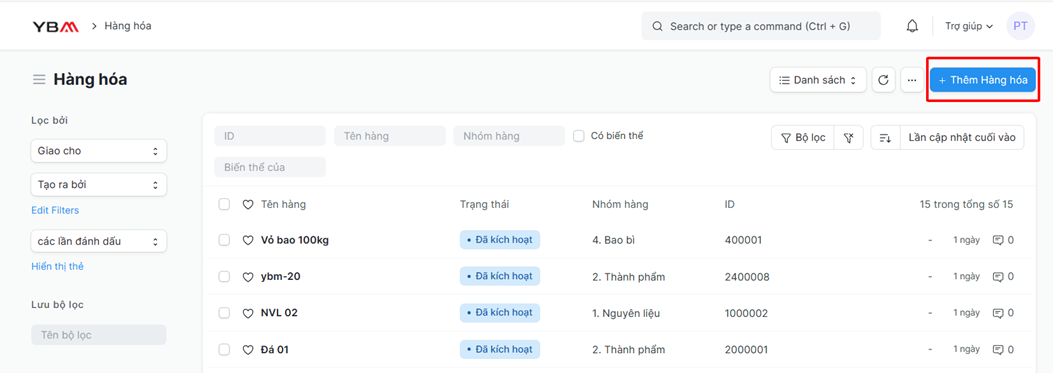The height and width of the screenshot is (373, 1053).
Task: Select all rows with header checkbox
Action: click(x=224, y=204)
